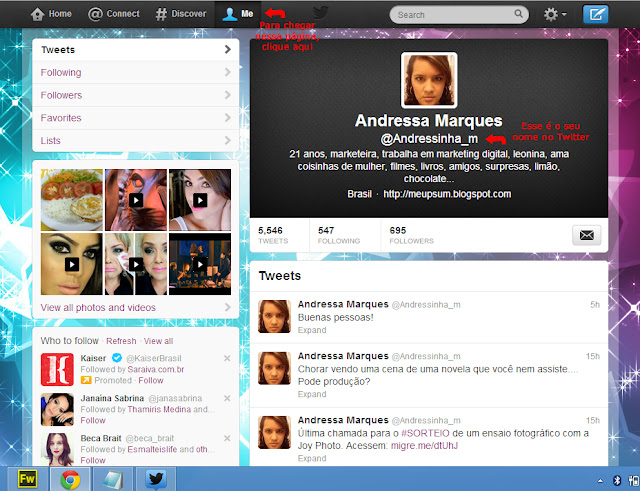The width and height of the screenshot is (640, 491).
Task: Click the chevron on the Lists row
Action: [228, 140]
